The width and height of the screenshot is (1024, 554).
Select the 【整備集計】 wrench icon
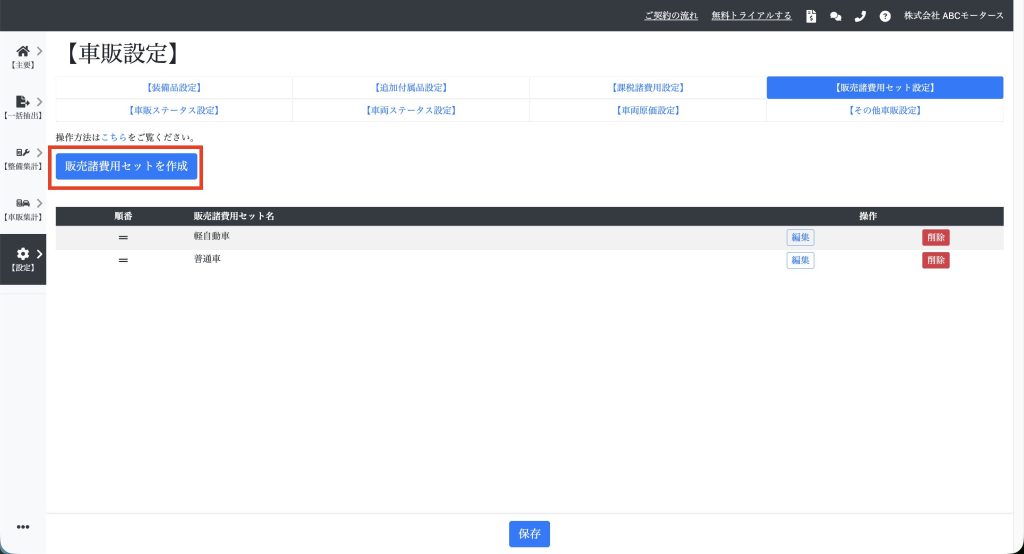pos(22,154)
